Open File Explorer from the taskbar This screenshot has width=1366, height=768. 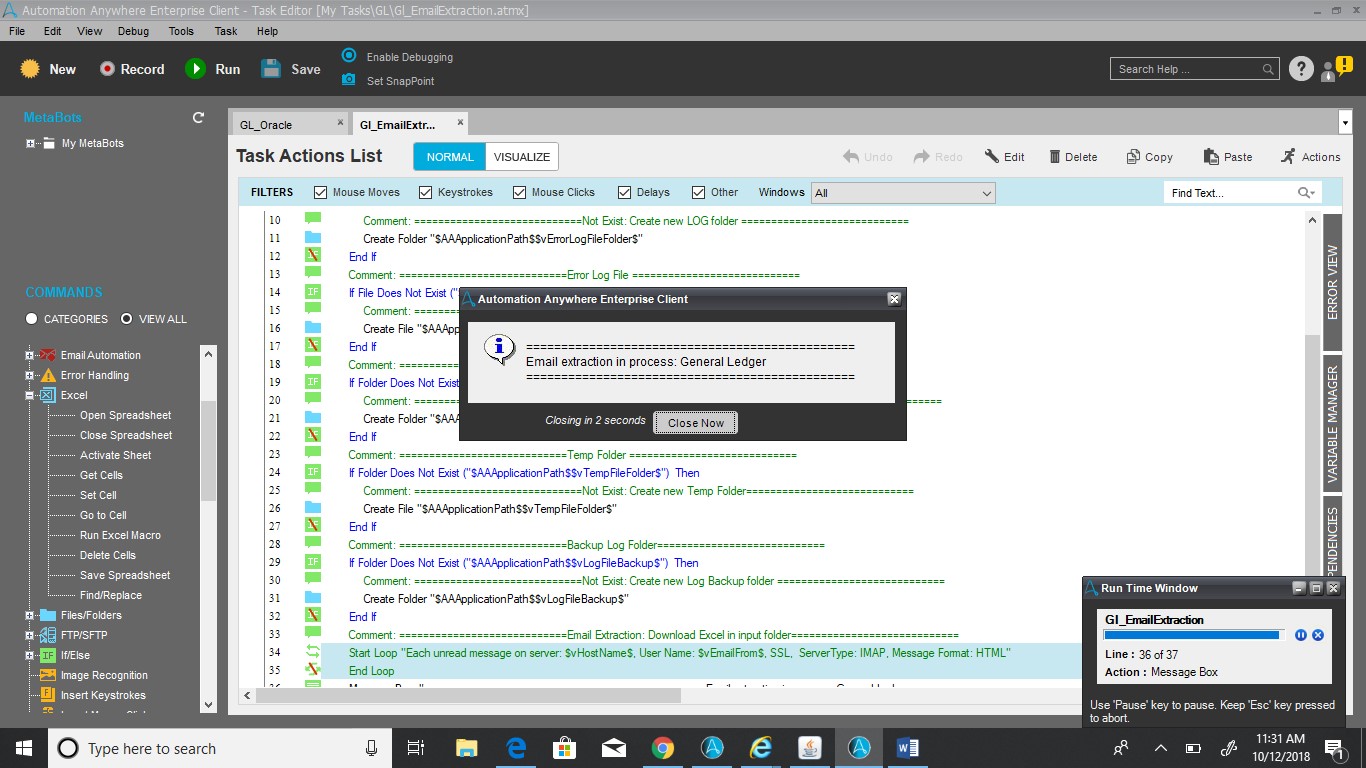[467, 748]
